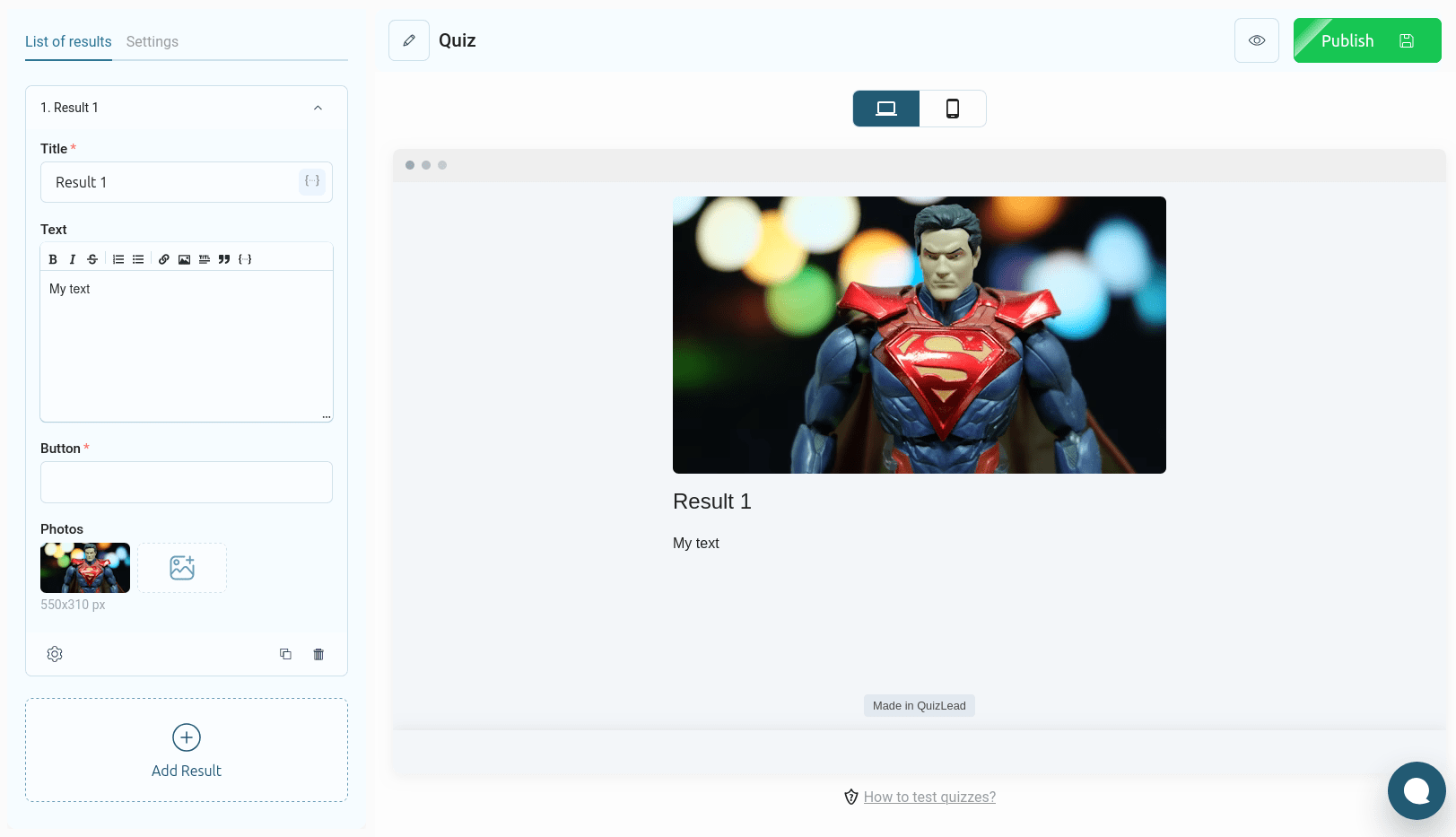Image resolution: width=1456 pixels, height=837 pixels.
Task: Insert an image in the text editor
Action: pos(184,259)
